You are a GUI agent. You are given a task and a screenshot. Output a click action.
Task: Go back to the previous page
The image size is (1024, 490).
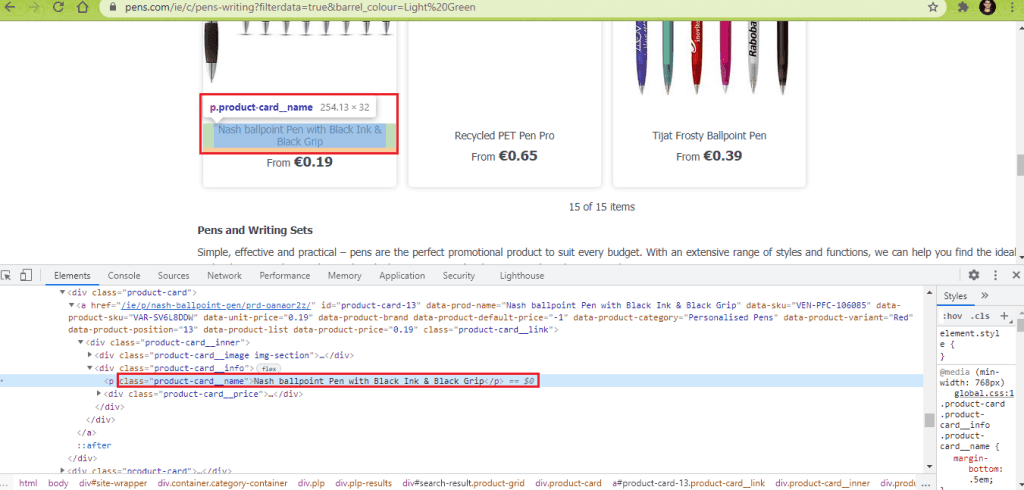[10, 7]
